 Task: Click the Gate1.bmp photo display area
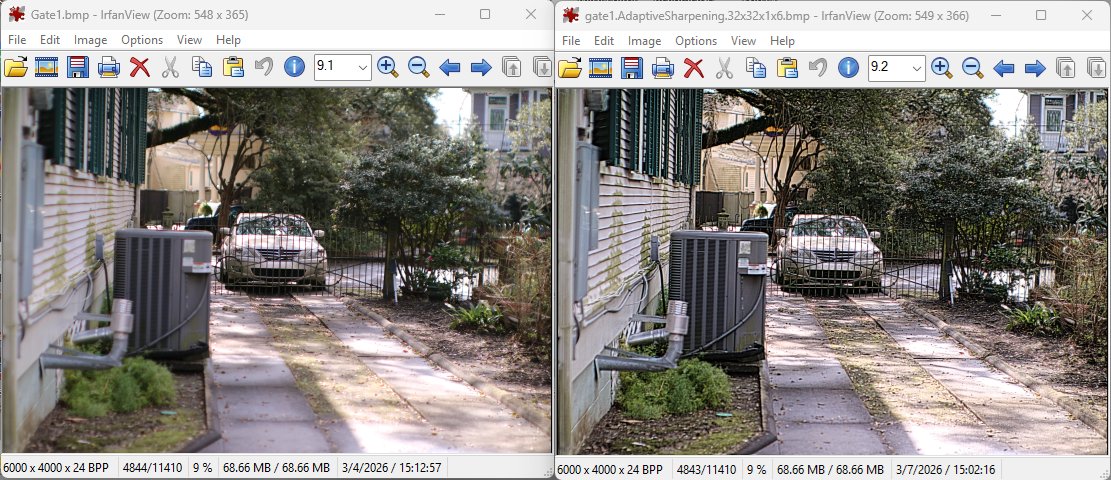(x=276, y=270)
